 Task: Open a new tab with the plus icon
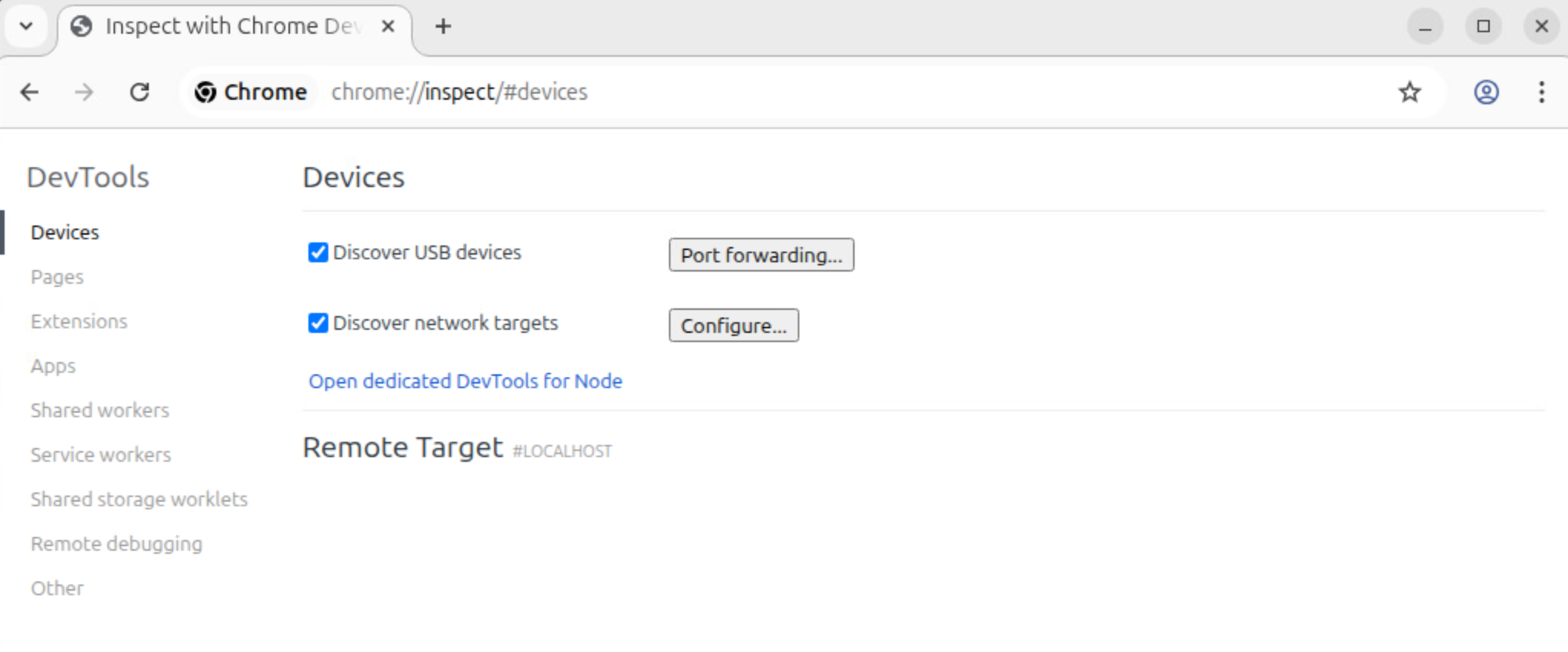[x=443, y=26]
